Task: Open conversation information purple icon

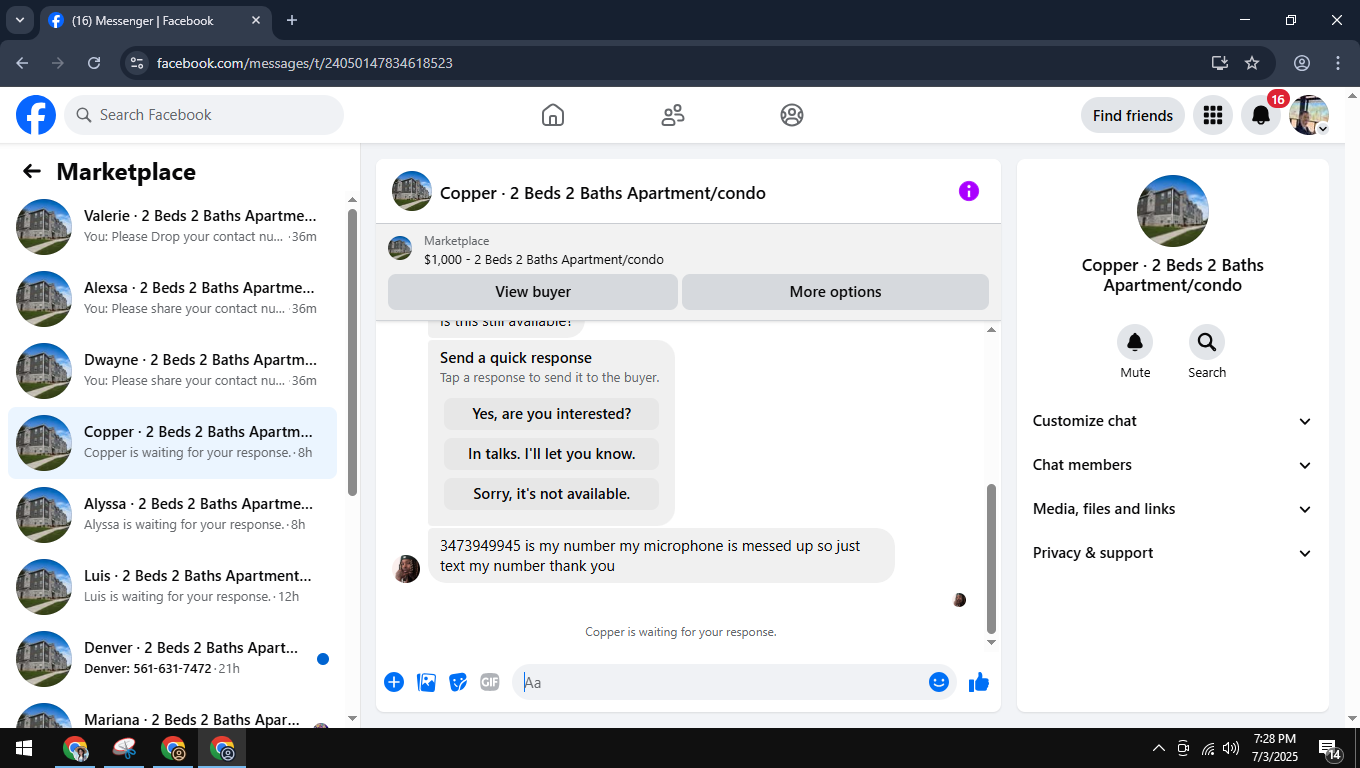Action: pos(969,191)
